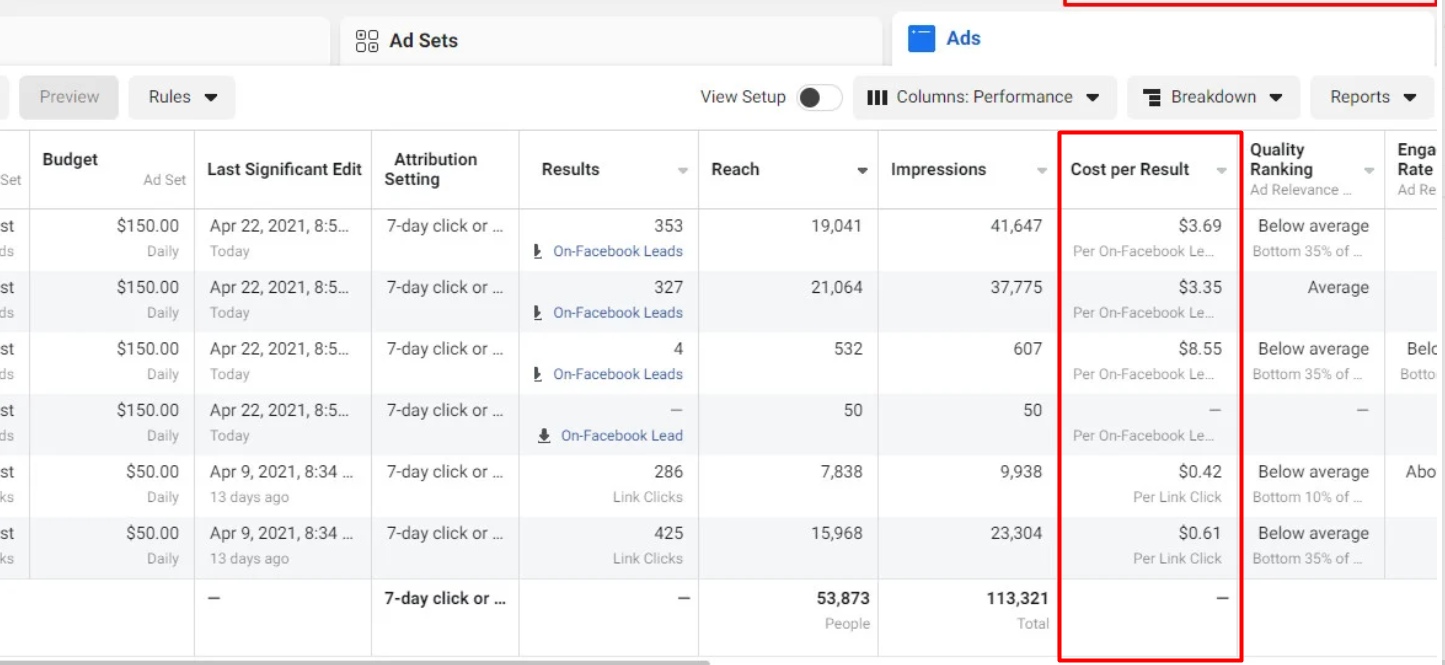Click the Ad Sets grid icon
Image resolution: width=1445 pixels, height=665 pixels.
[367, 41]
